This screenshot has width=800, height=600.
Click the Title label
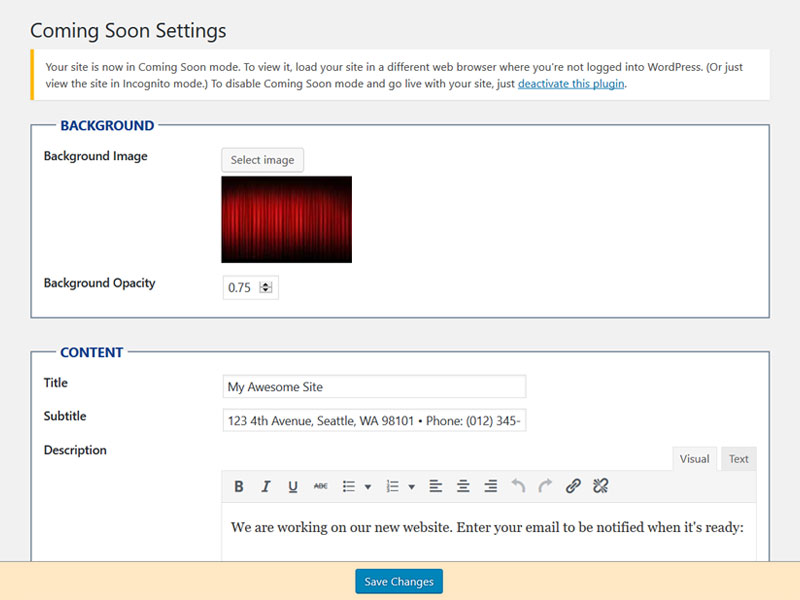(56, 383)
